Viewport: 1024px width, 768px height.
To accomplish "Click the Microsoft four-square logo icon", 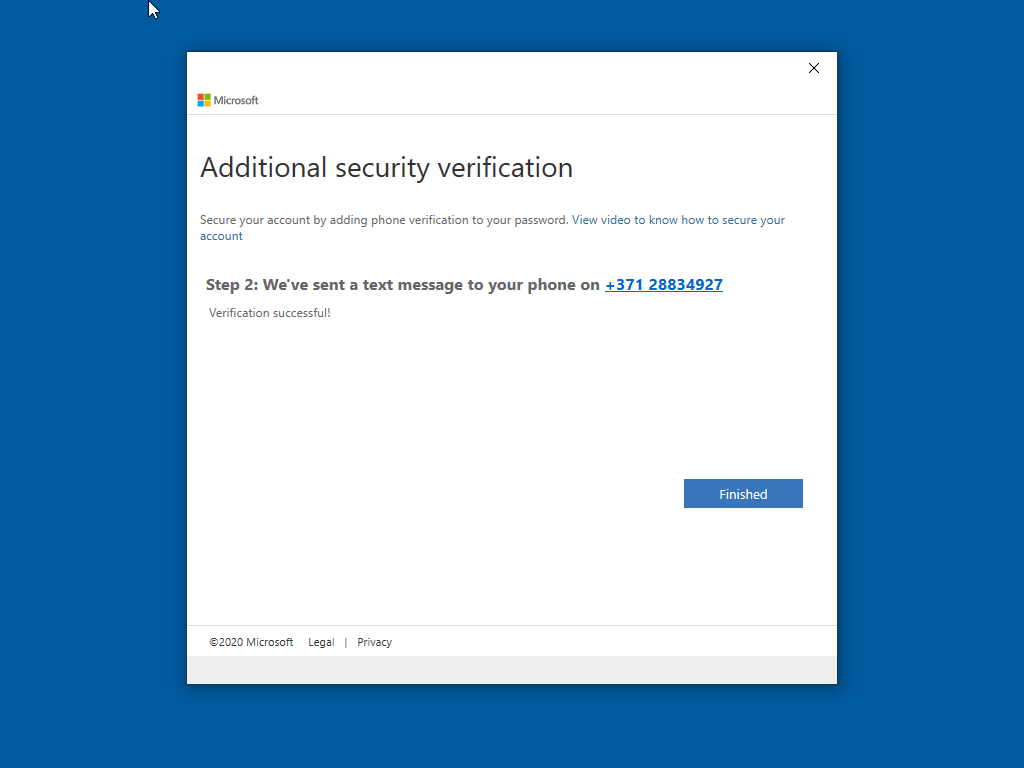I will 204,100.
